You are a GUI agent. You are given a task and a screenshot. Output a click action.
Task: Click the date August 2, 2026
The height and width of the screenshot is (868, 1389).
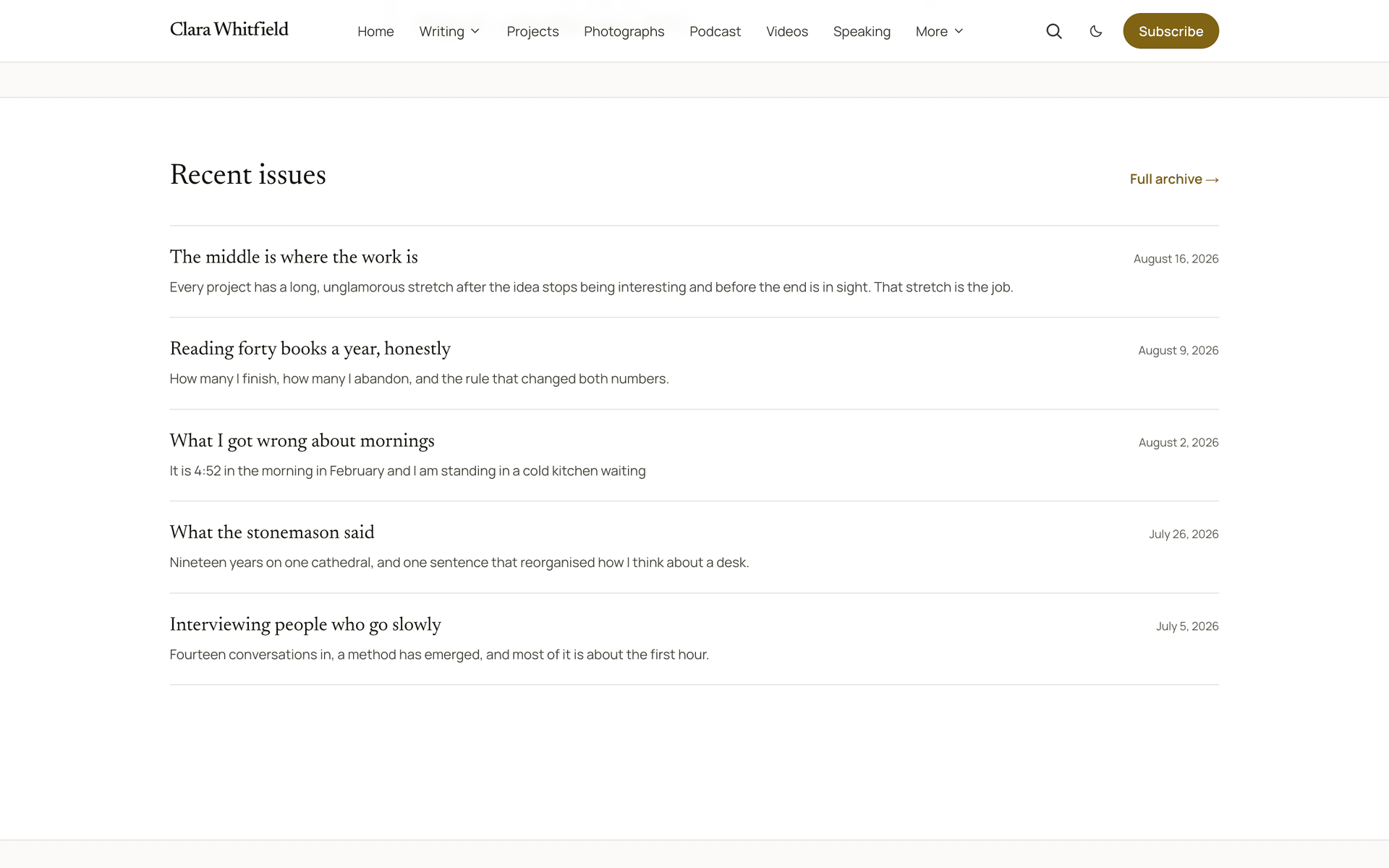click(1178, 442)
